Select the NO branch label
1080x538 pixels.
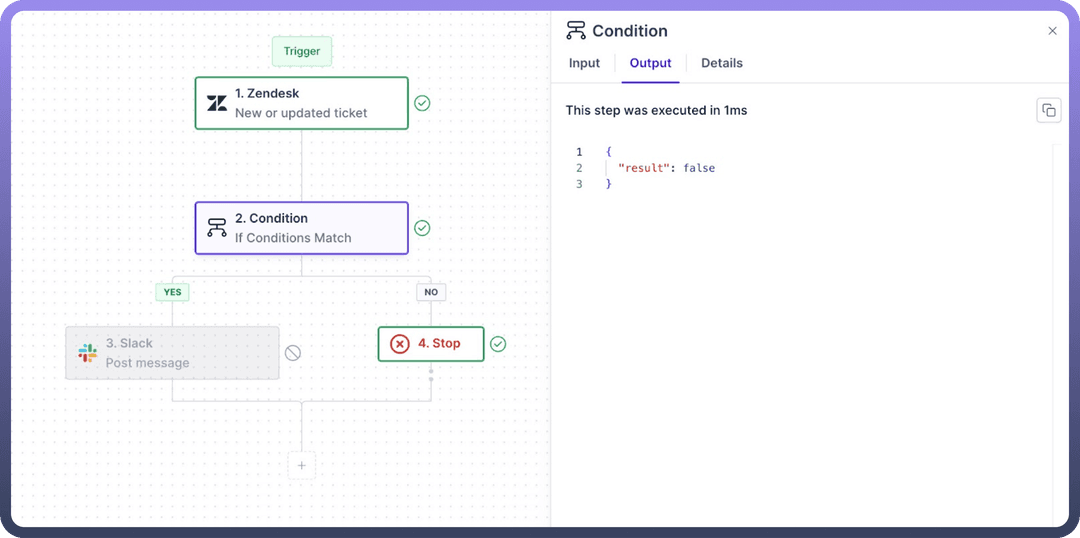(x=431, y=292)
